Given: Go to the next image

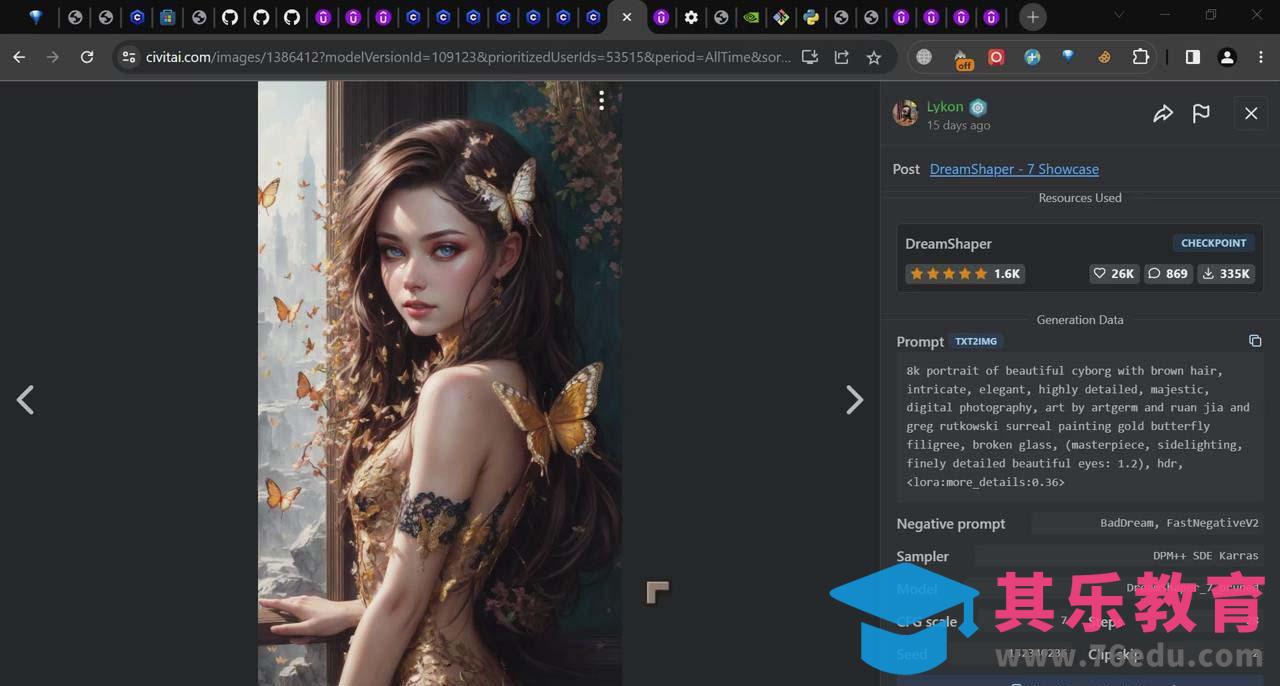Looking at the screenshot, I should tap(854, 400).
